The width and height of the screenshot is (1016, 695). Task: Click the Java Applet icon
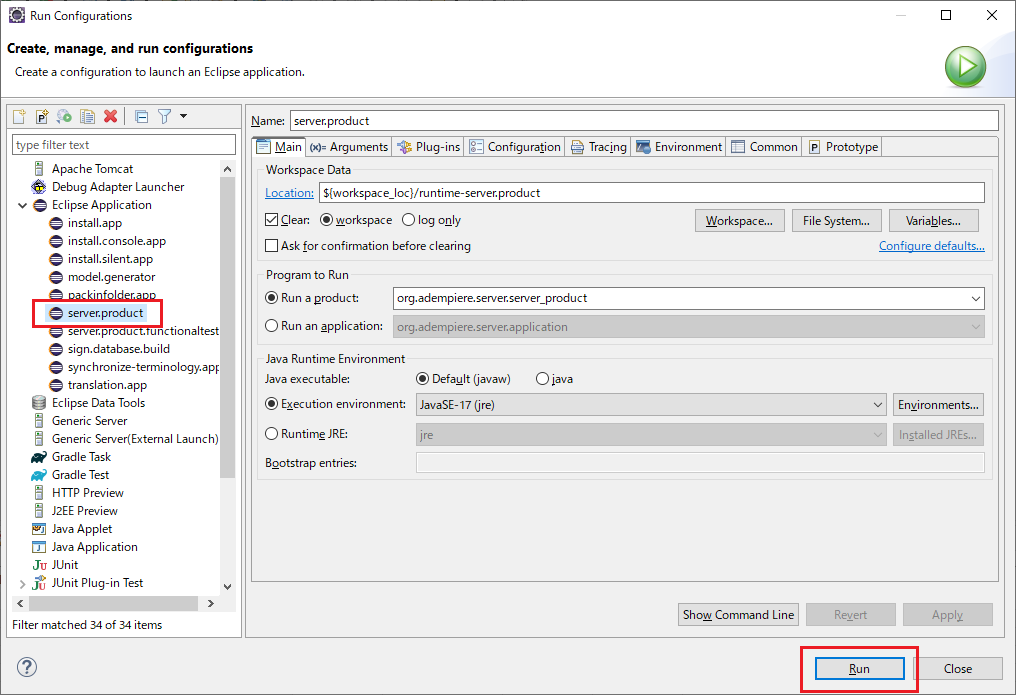[x=39, y=529]
